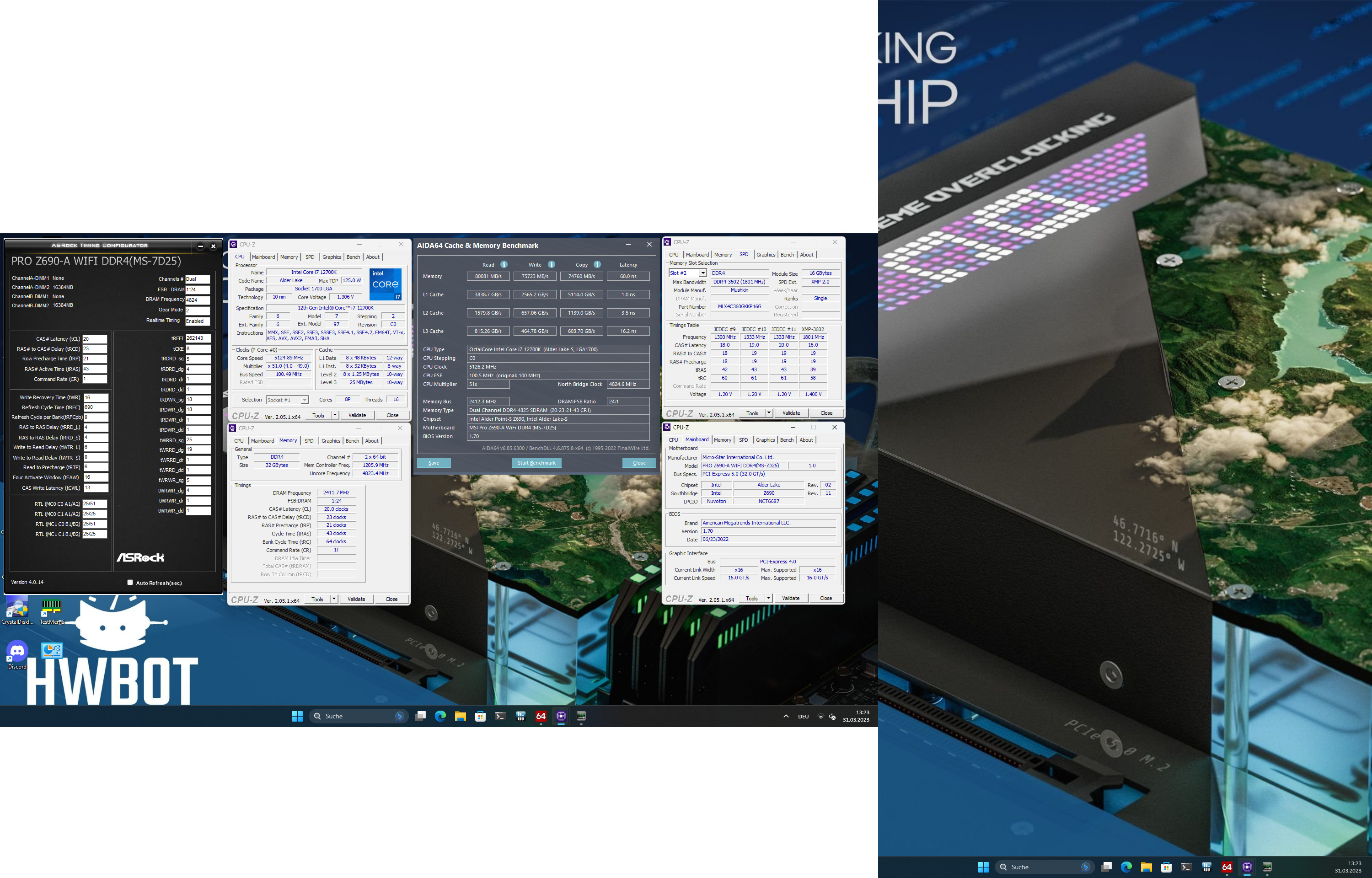Click Start Benchmark in AIDA64
This screenshot has width=1372, height=878.
536,463
